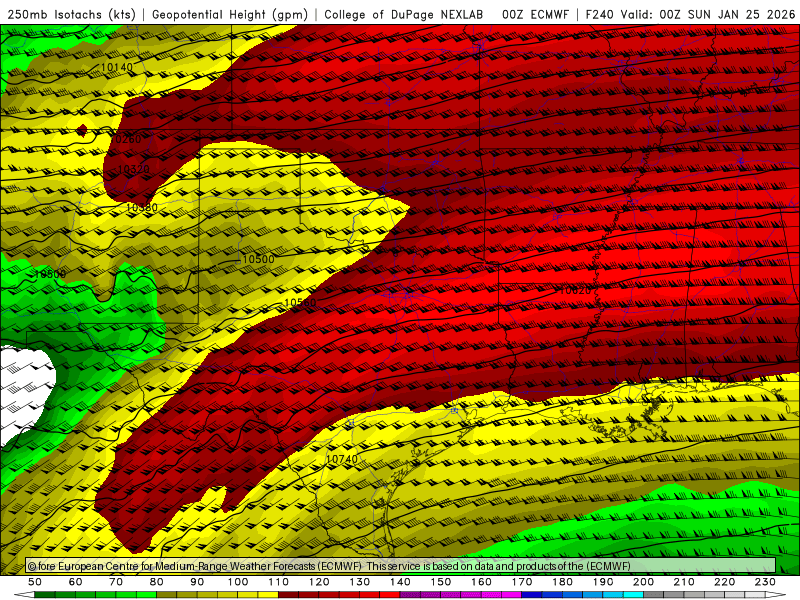Click the 10740 height contour label
Viewport: 800px width, 600px height.
(342, 459)
